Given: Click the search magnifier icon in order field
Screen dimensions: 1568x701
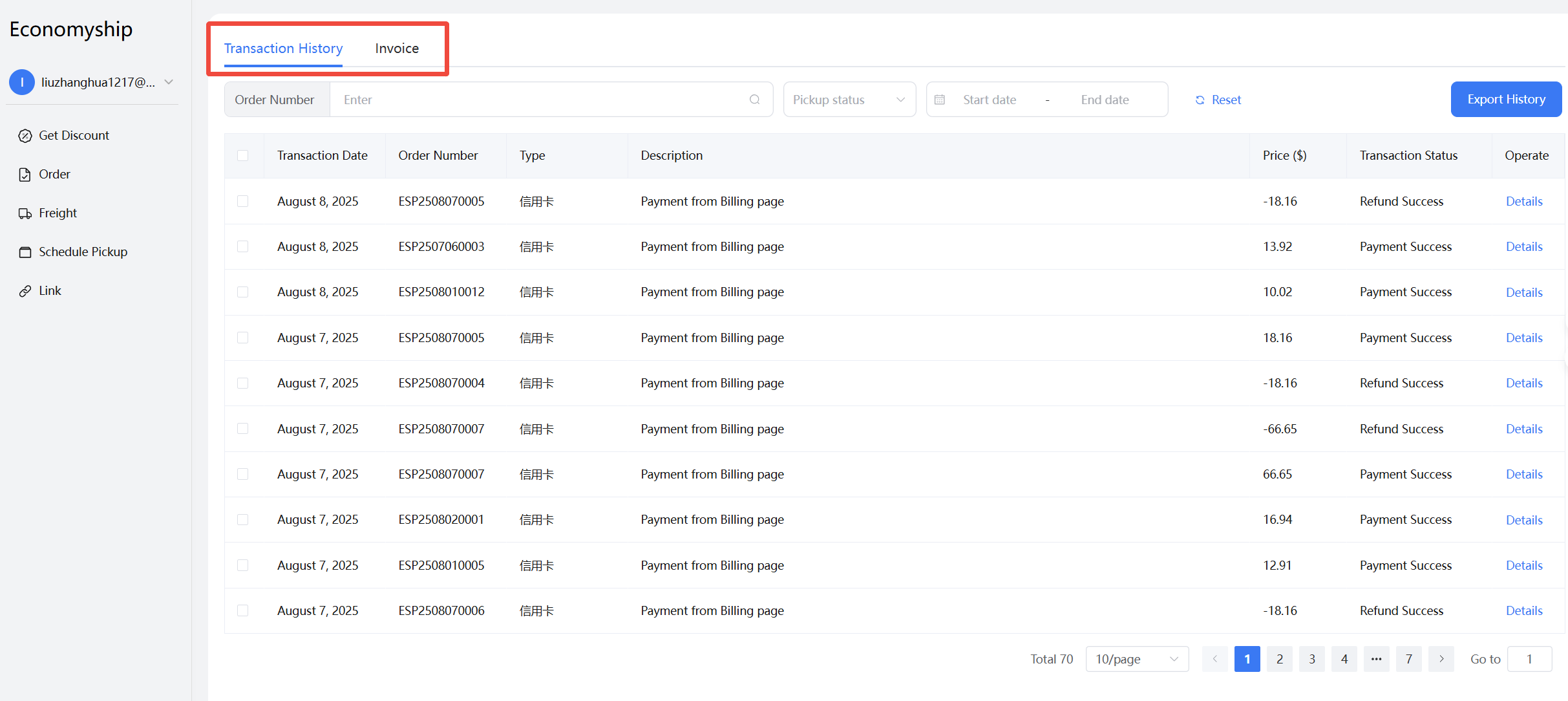Looking at the screenshot, I should click(754, 100).
